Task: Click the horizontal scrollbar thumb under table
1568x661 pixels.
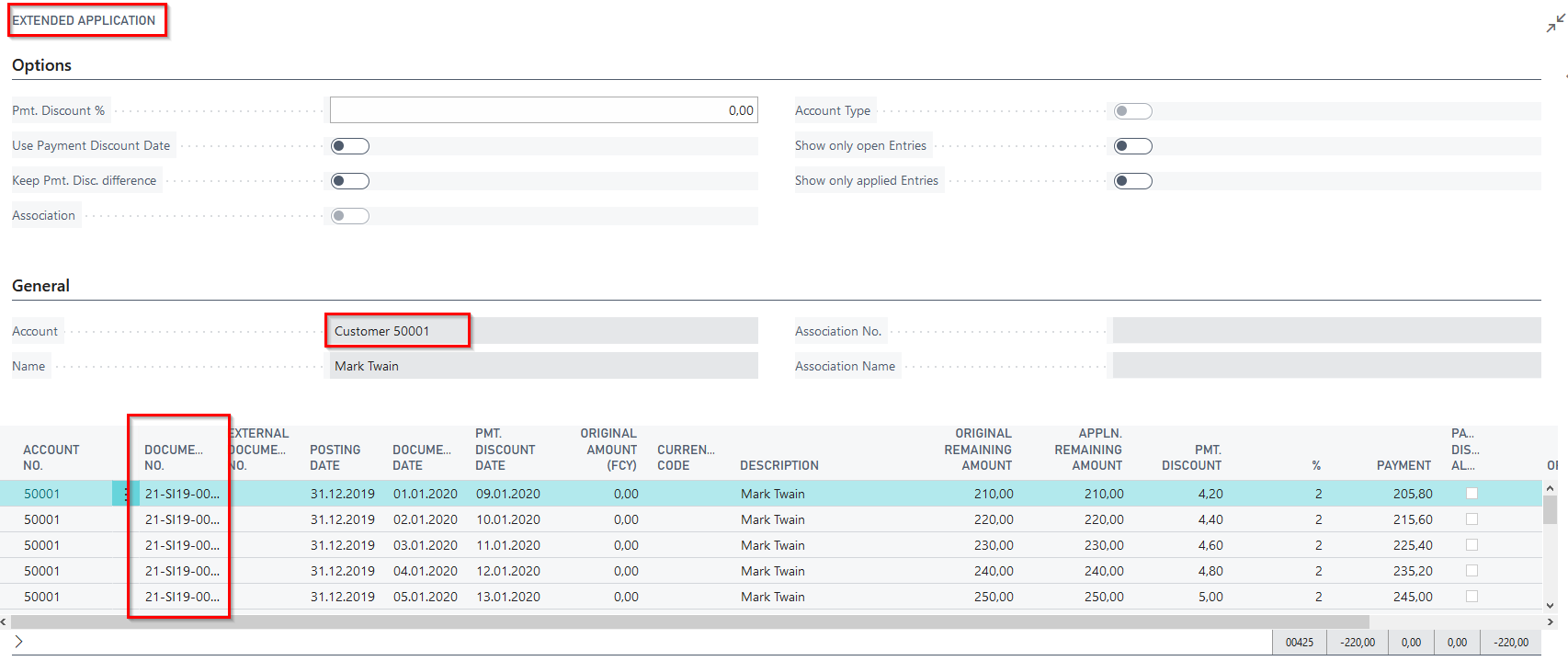Action: pyautogui.click(x=689, y=622)
